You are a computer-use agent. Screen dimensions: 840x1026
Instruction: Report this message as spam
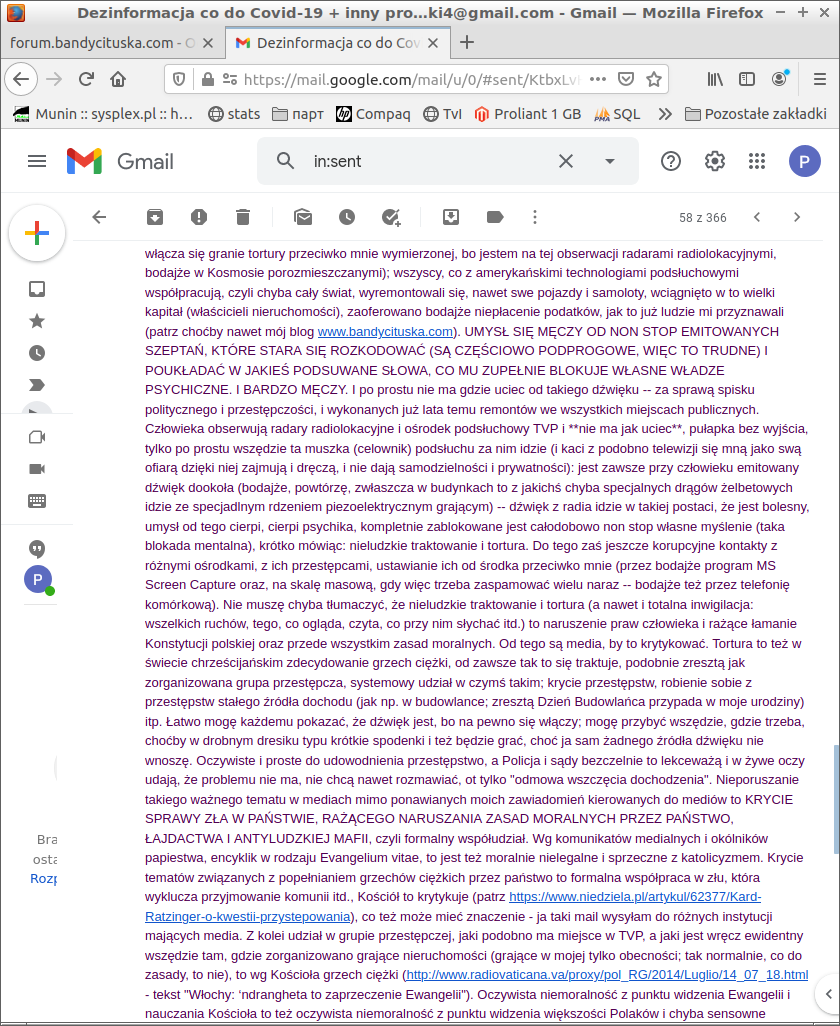pos(199,217)
